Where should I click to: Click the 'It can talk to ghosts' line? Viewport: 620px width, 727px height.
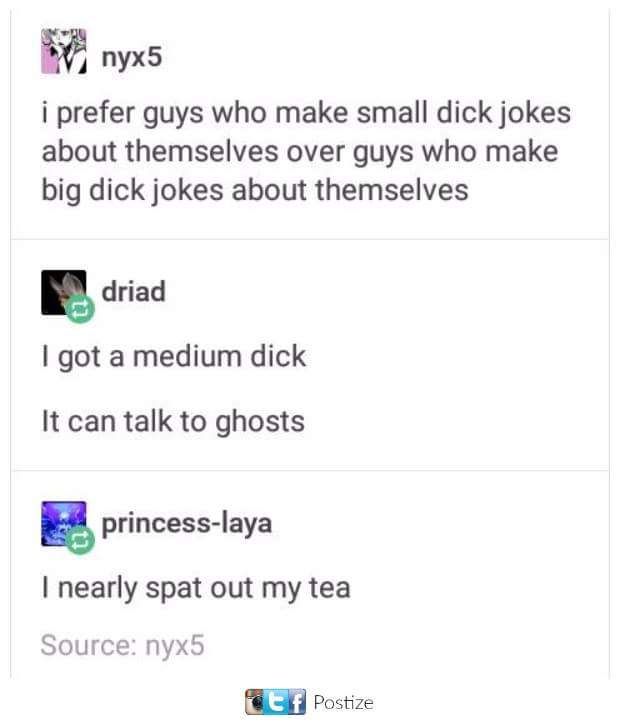(x=173, y=422)
